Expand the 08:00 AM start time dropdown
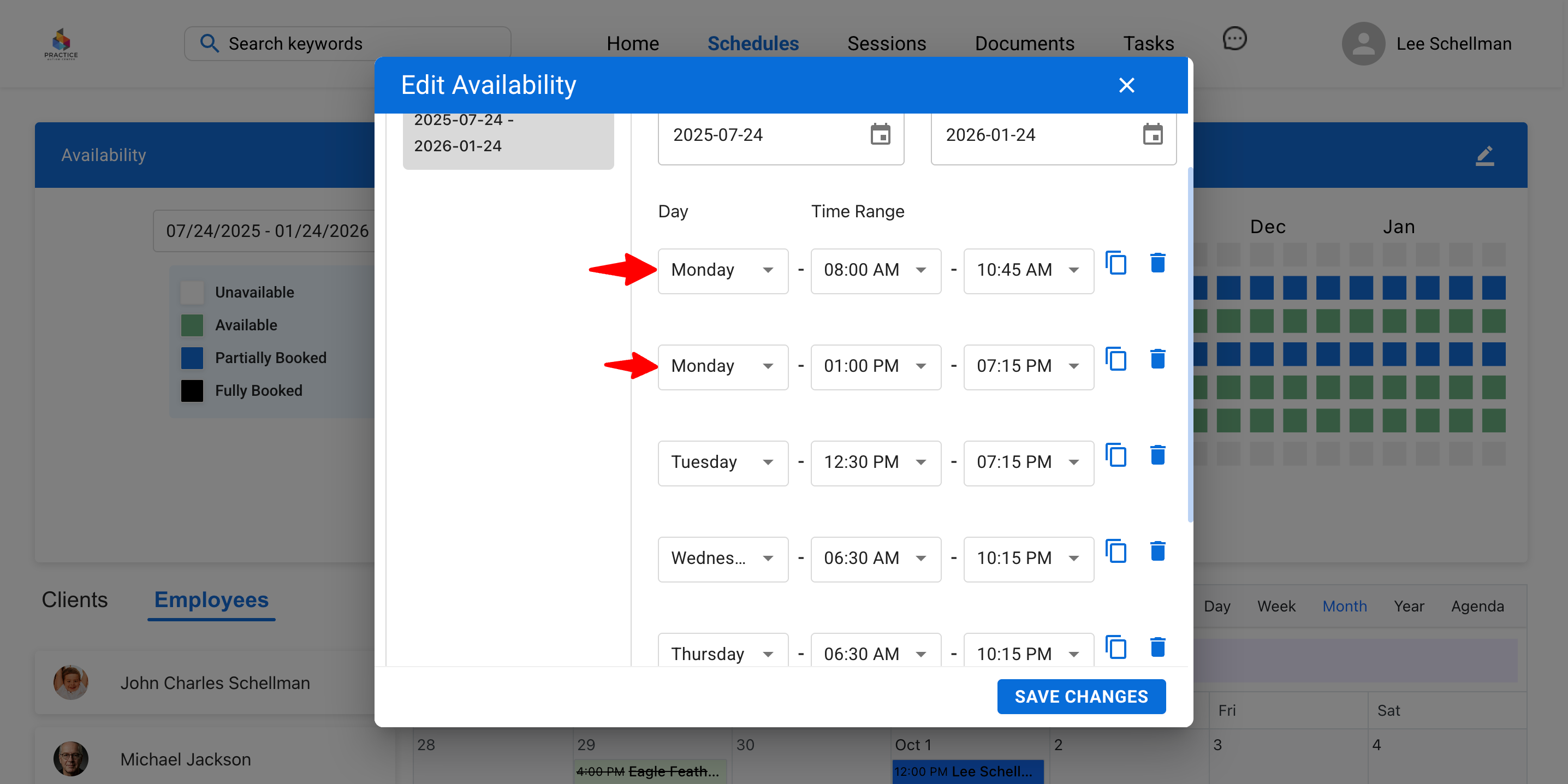1568x784 pixels. coord(875,270)
